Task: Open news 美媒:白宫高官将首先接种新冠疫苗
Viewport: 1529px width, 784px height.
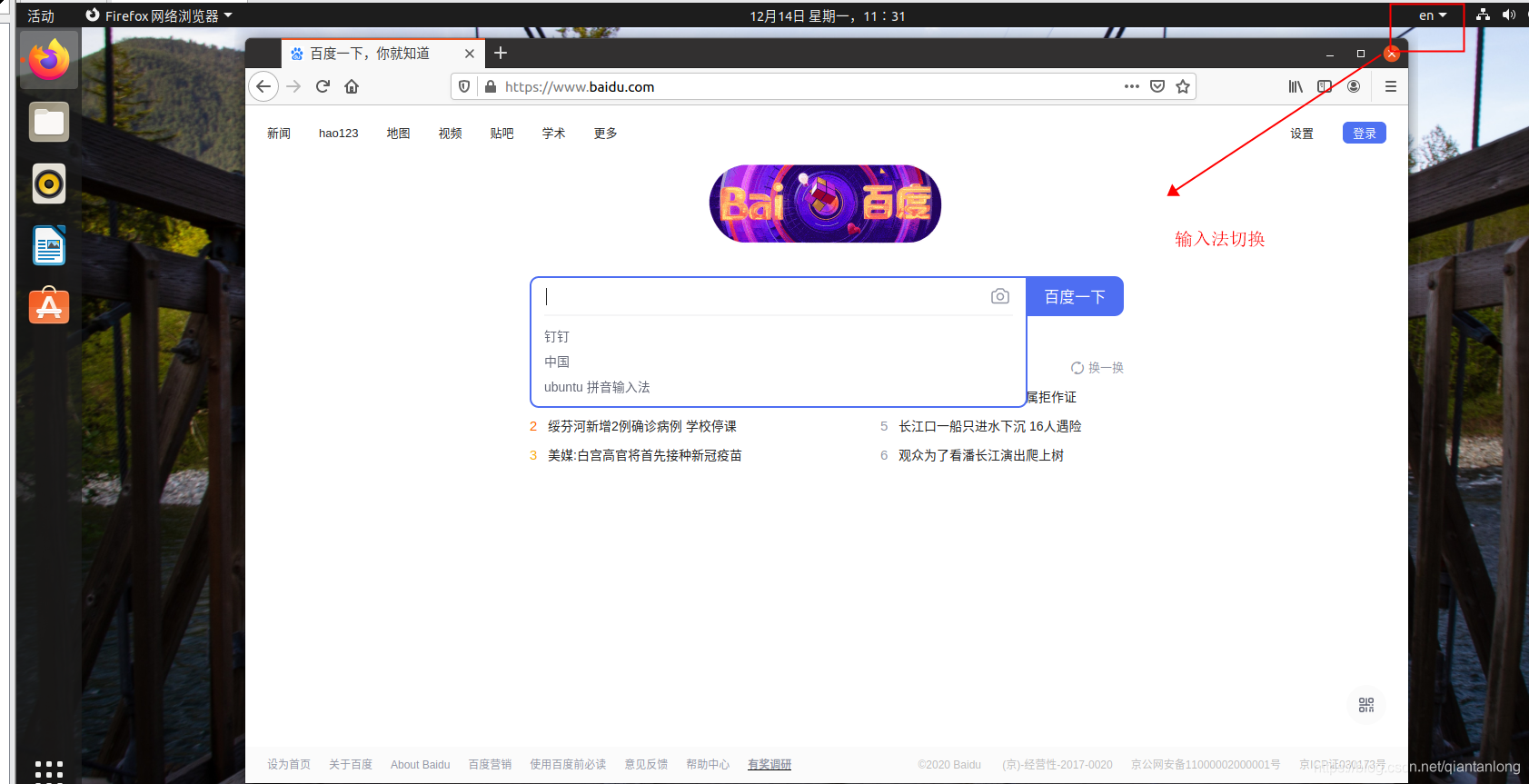Action: (x=644, y=455)
